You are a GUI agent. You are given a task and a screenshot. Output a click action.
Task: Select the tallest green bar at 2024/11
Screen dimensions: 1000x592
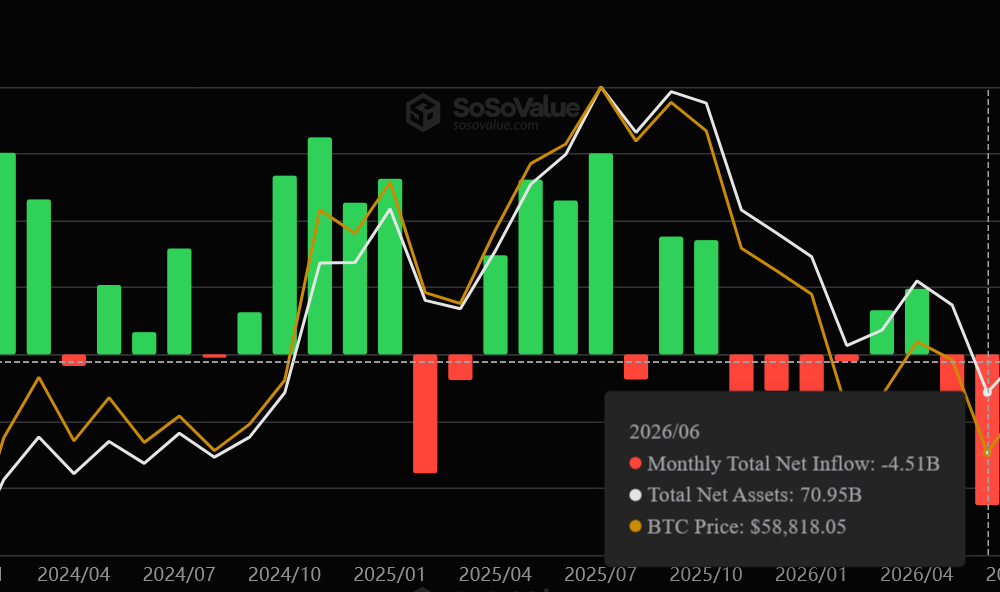[x=320, y=246]
